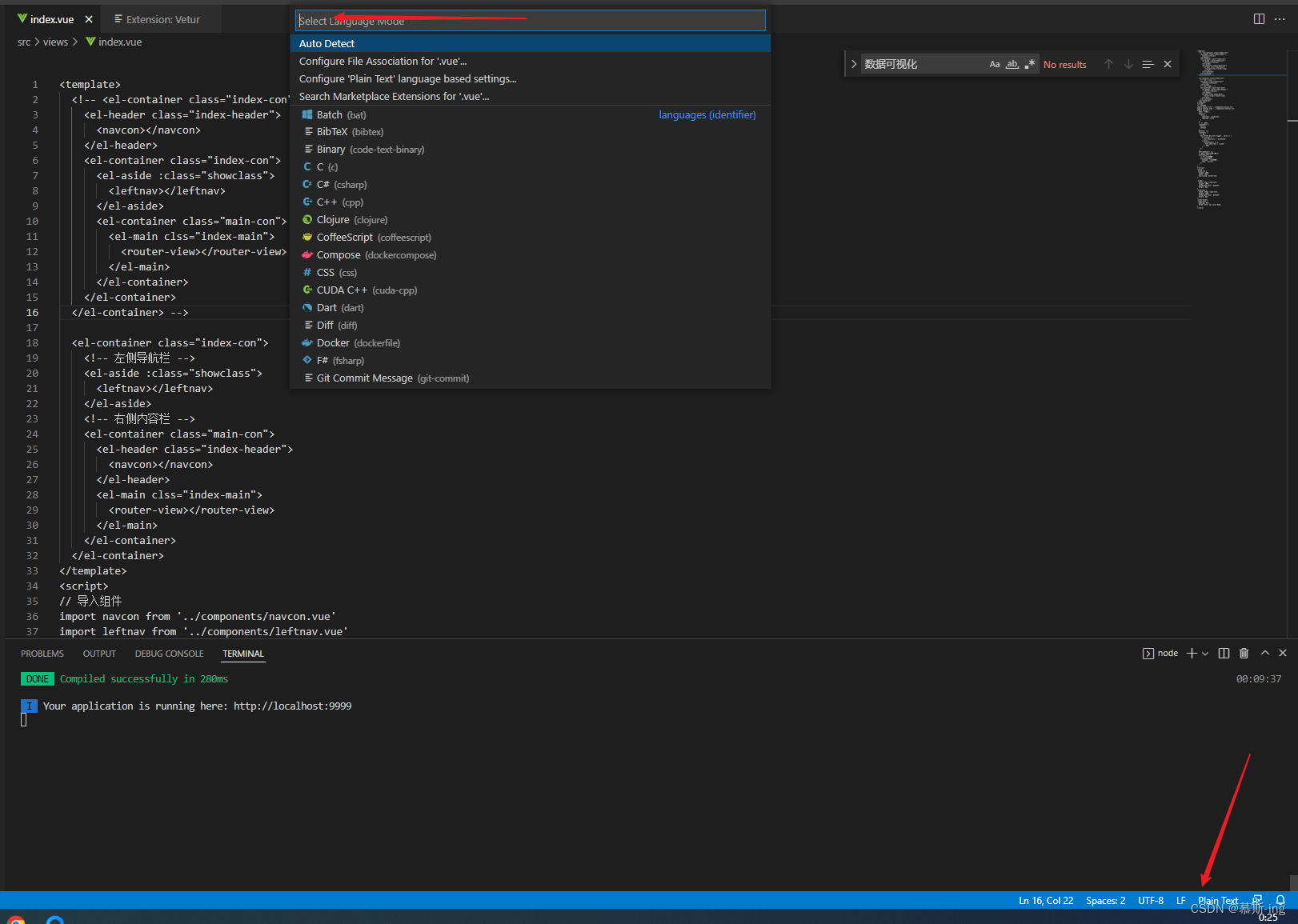Click the src breadcrumb segment
This screenshot has width=1298, height=924.
[24, 42]
